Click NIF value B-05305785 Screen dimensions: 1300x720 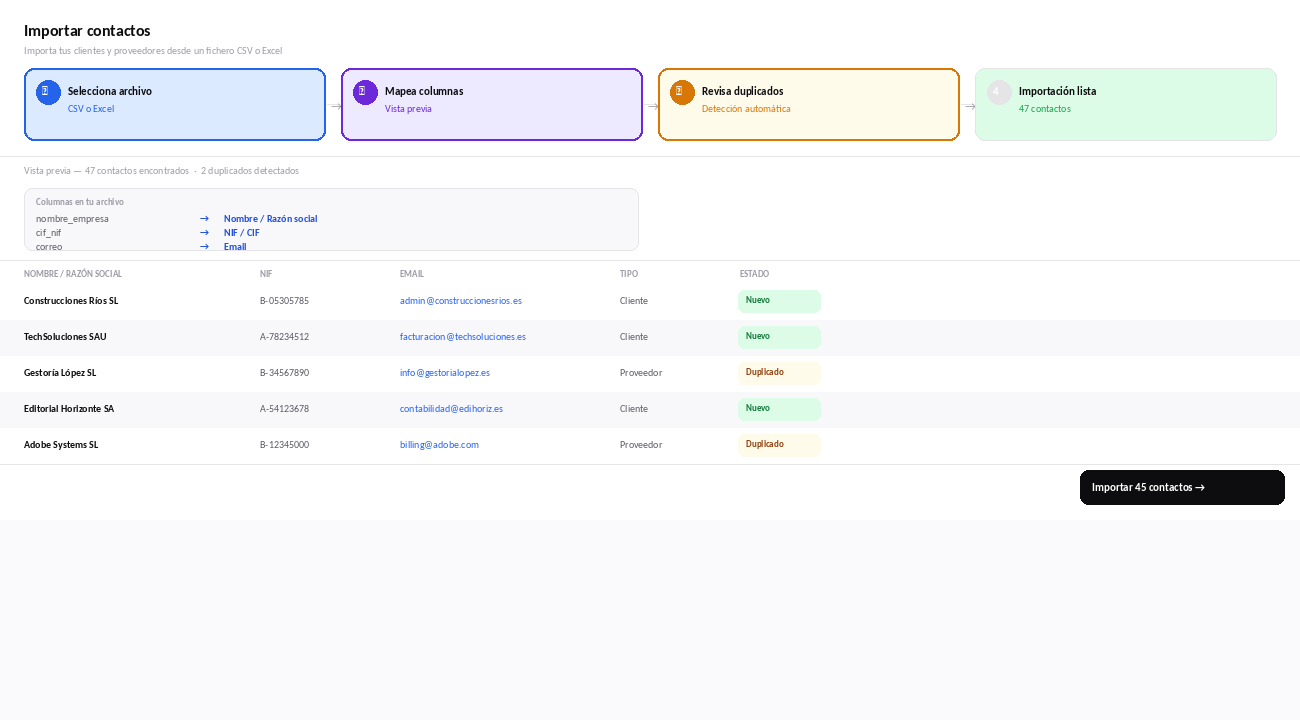tap(284, 300)
